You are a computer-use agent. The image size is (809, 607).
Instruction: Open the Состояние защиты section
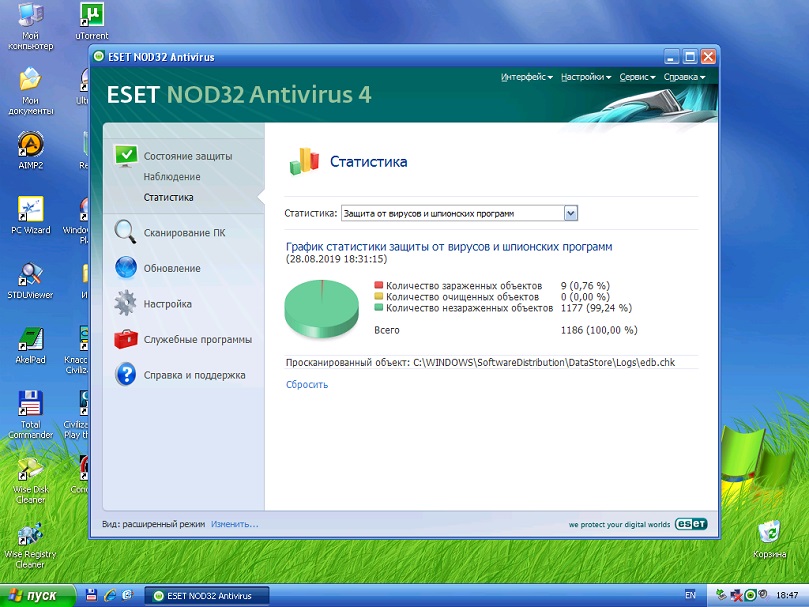click(x=188, y=156)
